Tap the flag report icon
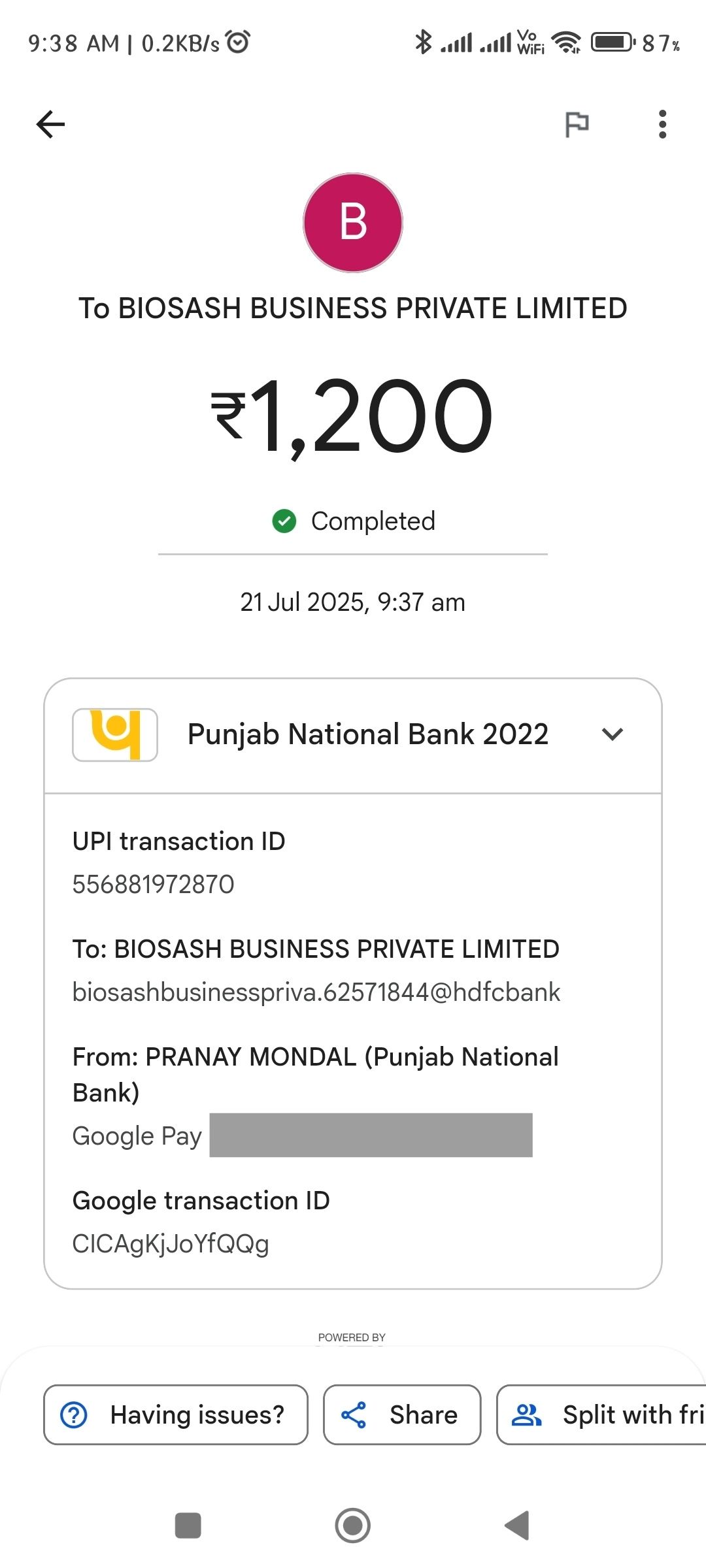This screenshot has width=706, height=1568. click(577, 124)
